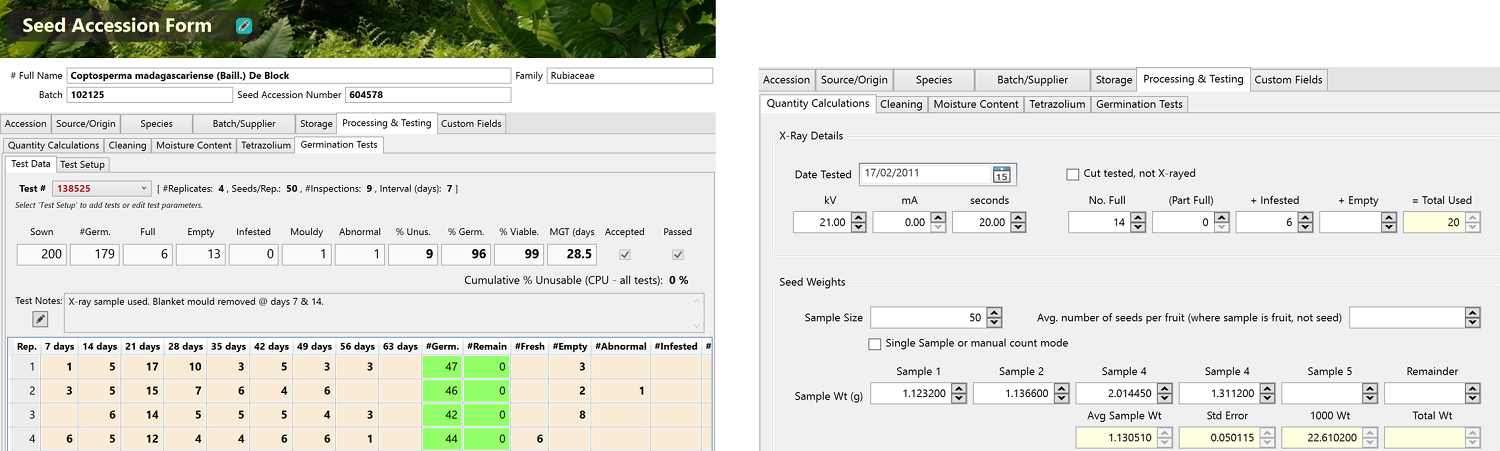Click the #Fresh cell showing 6
This screenshot has height=451, width=1500.
click(528, 437)
